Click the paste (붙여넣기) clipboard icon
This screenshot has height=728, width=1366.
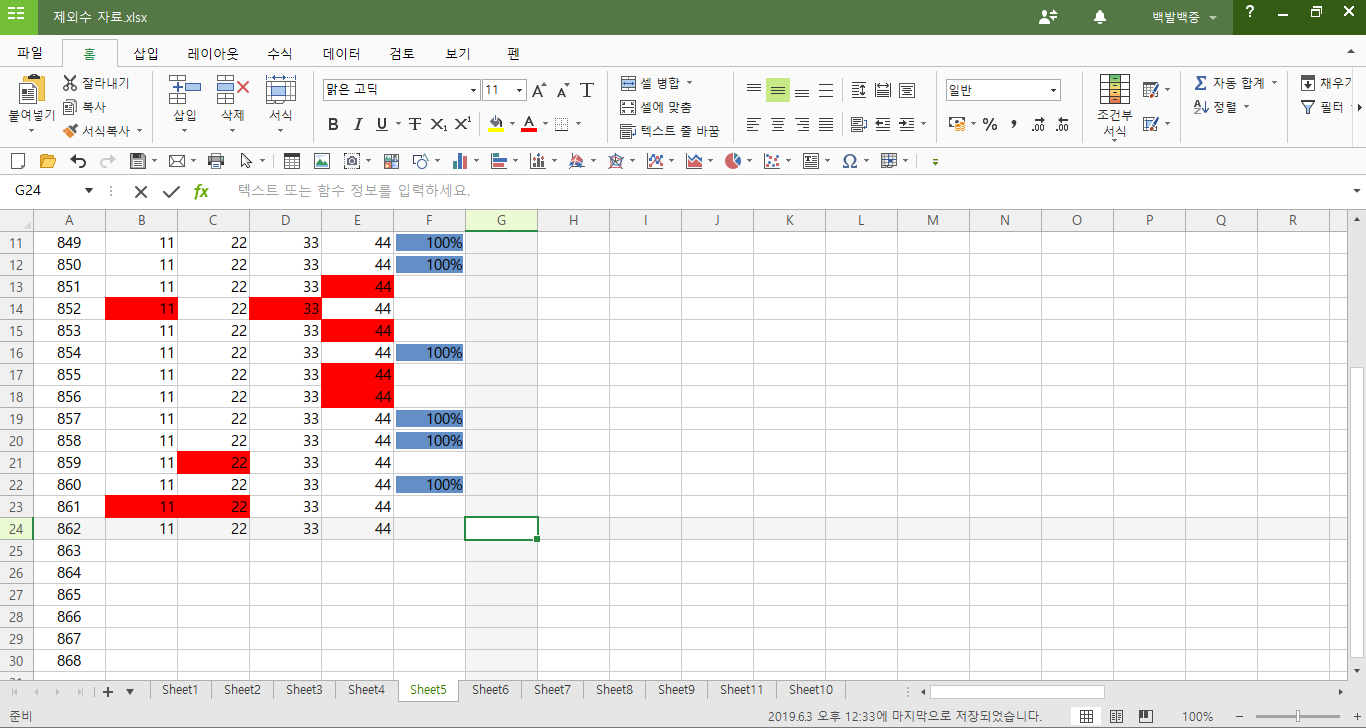click(31, 91)
